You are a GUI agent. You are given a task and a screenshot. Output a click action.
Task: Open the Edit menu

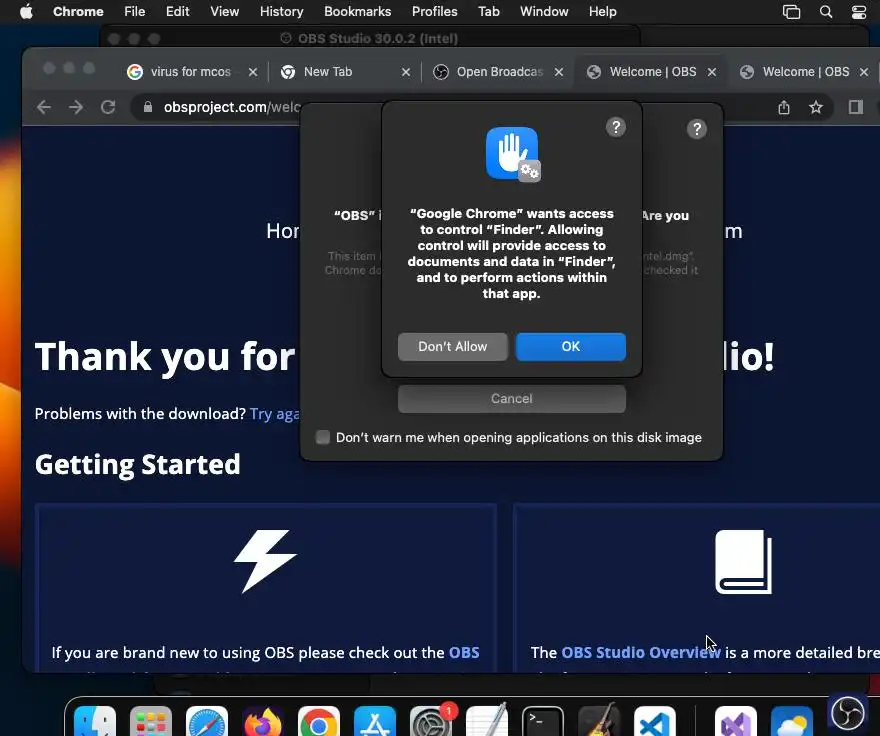coord(177,11)
